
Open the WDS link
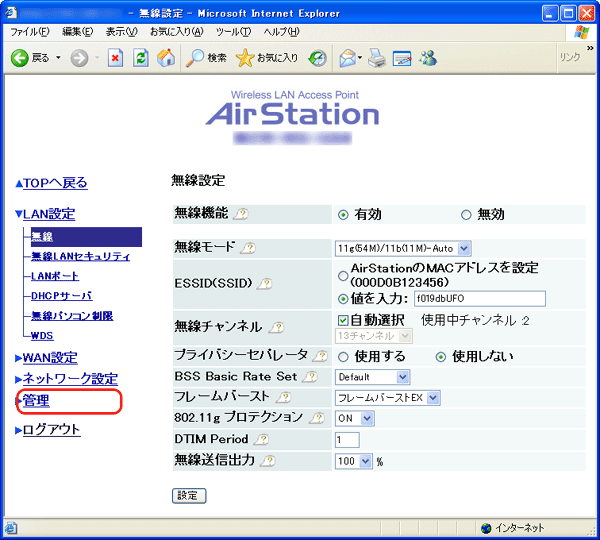[42, 336]
